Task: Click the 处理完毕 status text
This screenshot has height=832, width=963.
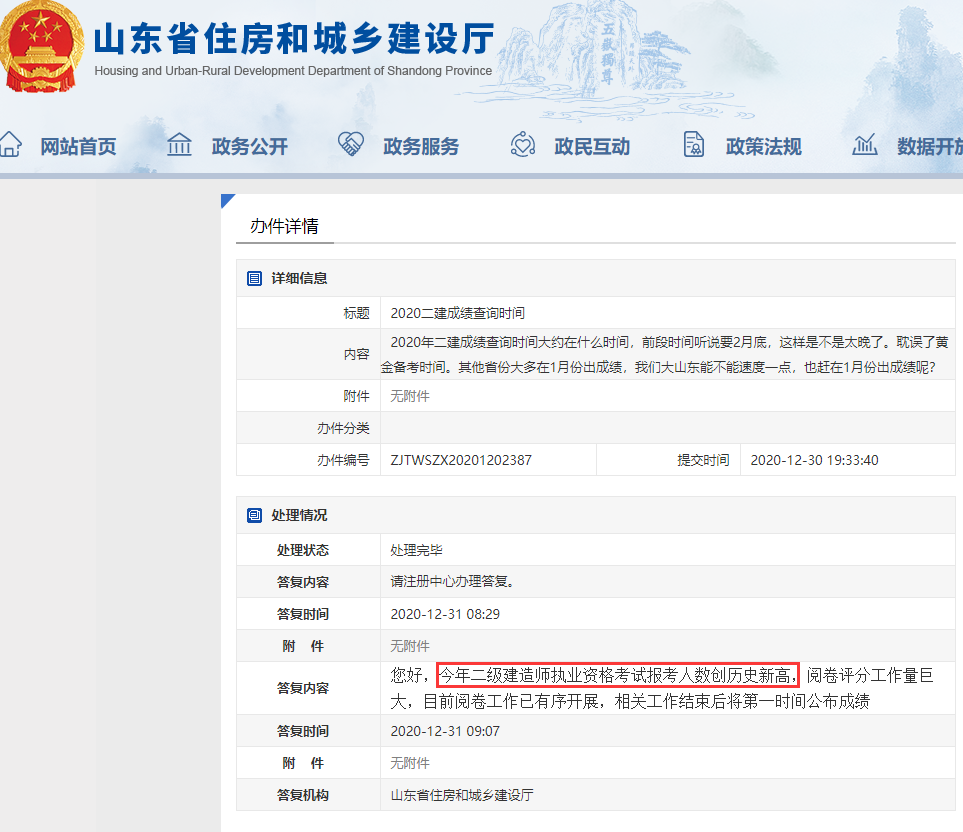Action: (x=418, y=549)
